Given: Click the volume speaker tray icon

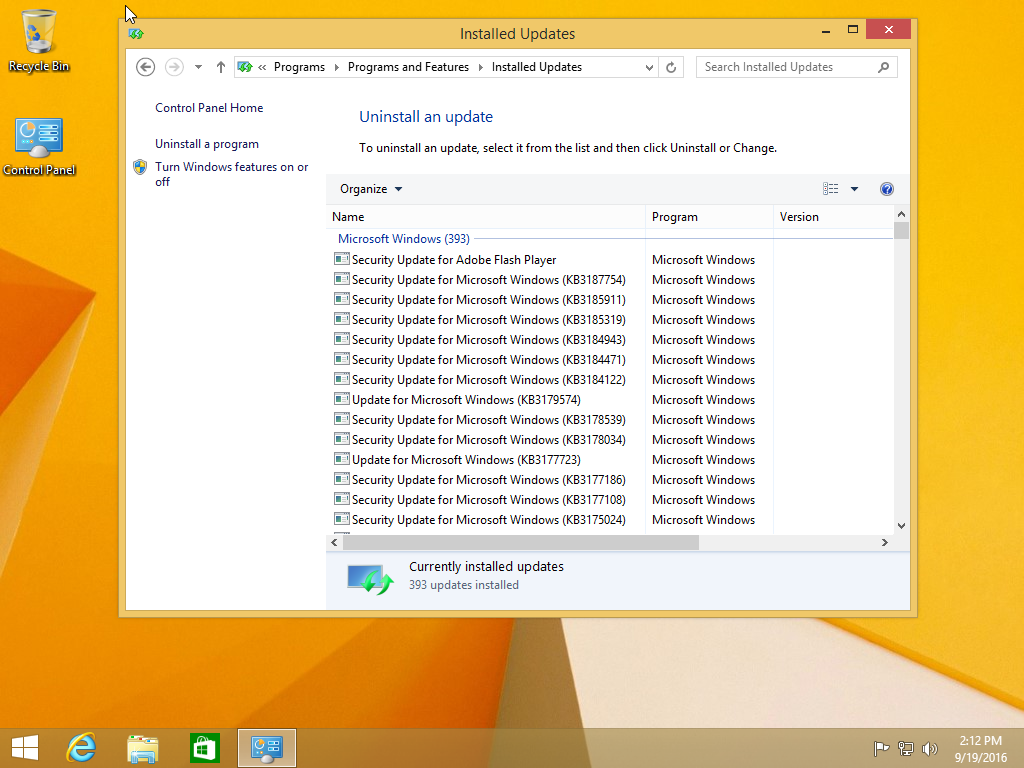Looking at the screenshot, I should (929, 748).
